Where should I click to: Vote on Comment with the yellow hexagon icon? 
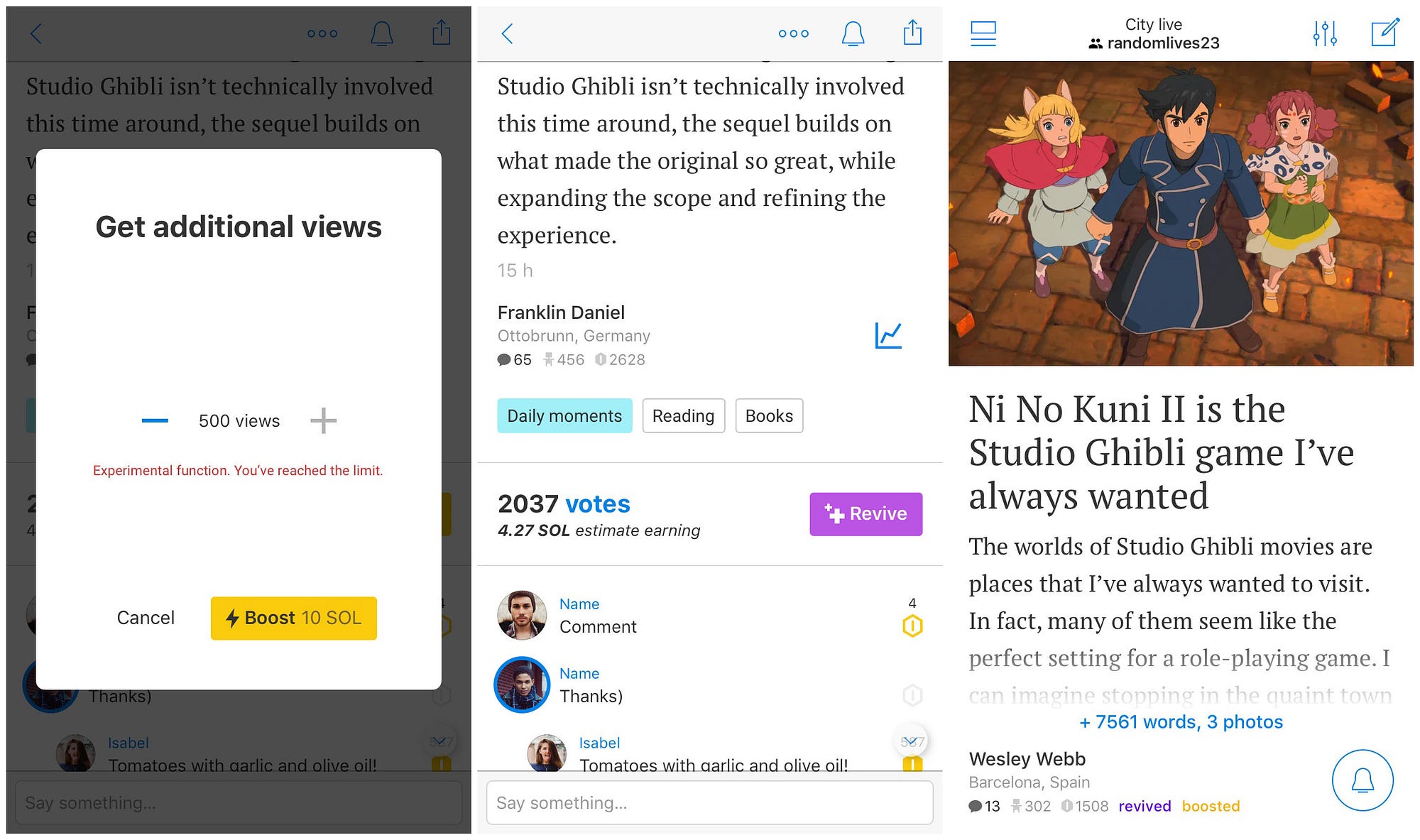click(x=912, y=626)
